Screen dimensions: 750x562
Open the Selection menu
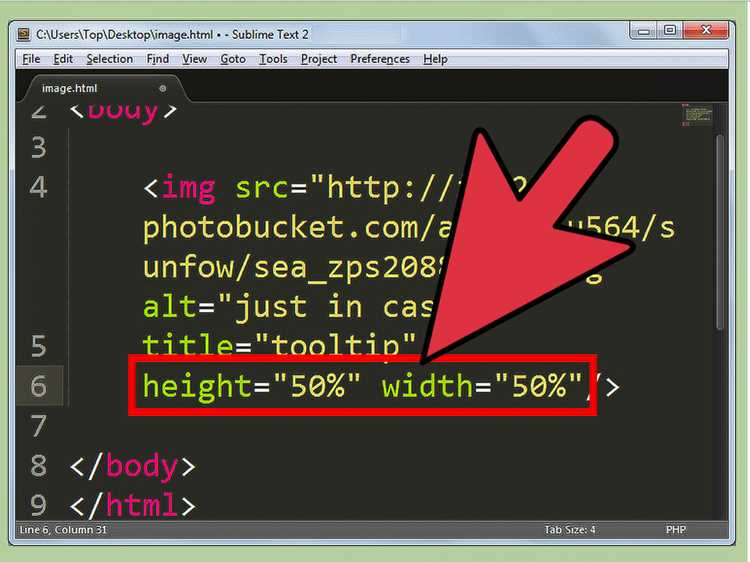110,59
